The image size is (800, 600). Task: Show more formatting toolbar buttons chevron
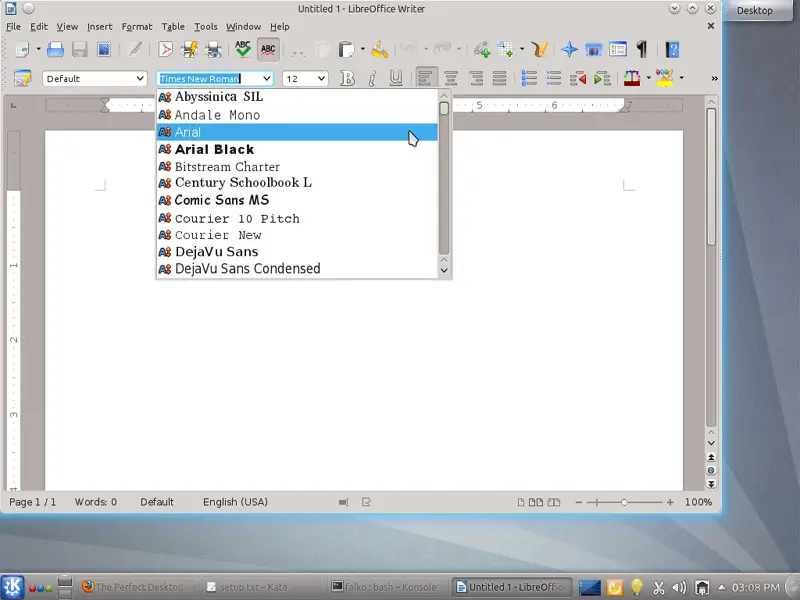[x=714, y=79]
